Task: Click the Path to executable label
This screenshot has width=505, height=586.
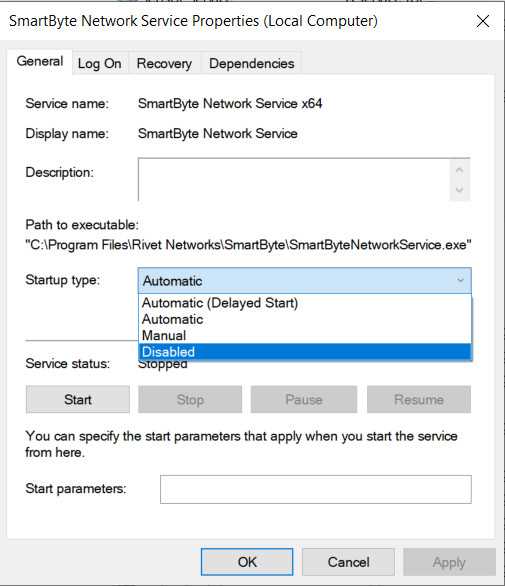Action: pyautogui.click(x=82, y=225)
